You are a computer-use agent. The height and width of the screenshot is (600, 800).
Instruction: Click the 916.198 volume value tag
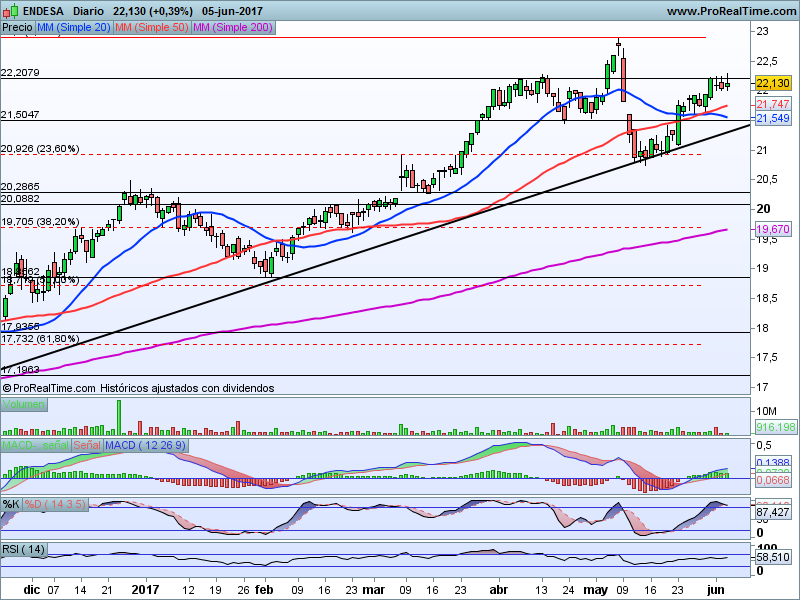775,426
